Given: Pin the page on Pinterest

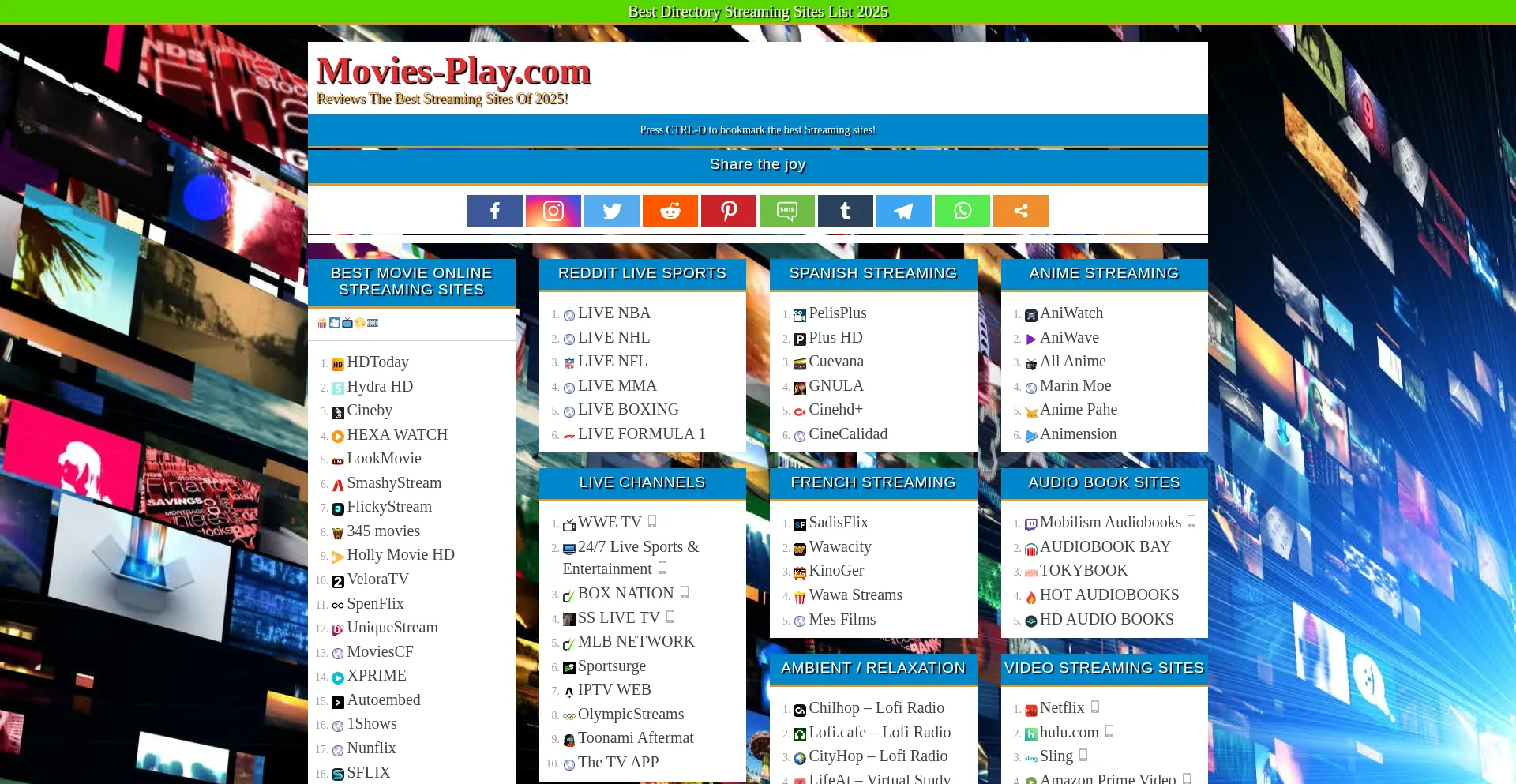Looking at the screenshot, I should point(729,211).
